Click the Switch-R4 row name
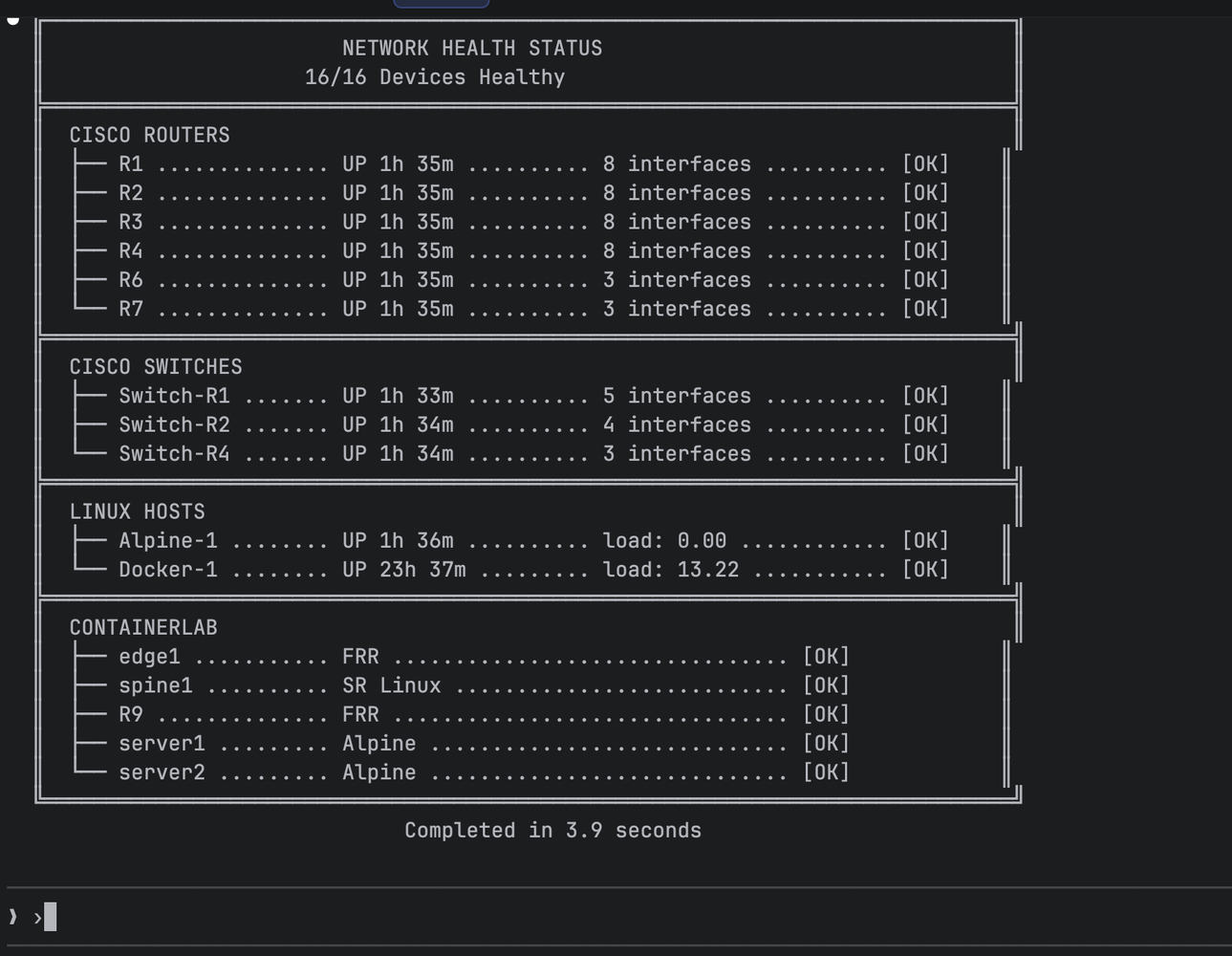Image resolution: width=1232 pixels, height=956 pixels. tap(174, 454)
